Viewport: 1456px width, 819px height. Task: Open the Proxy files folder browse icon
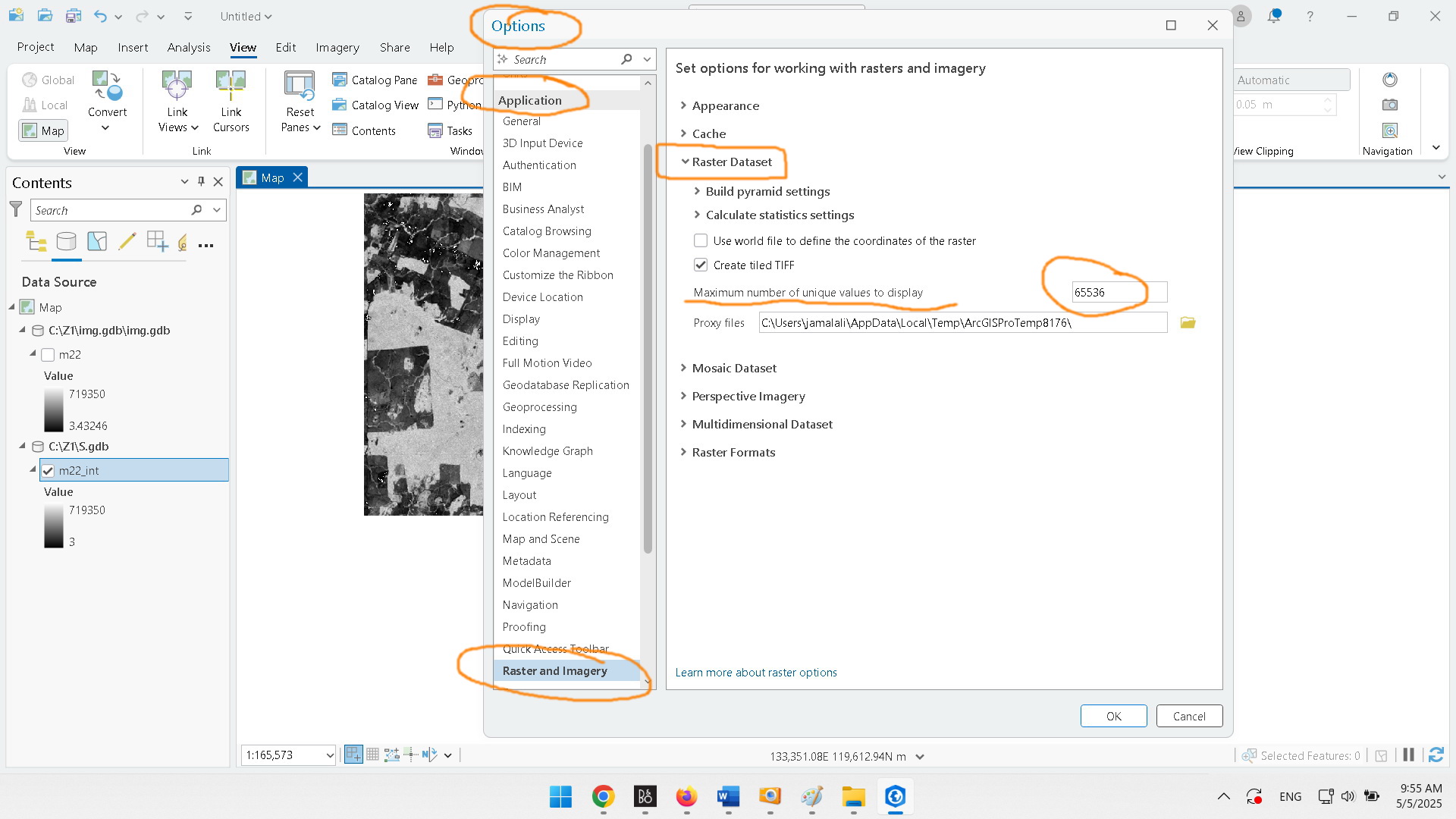pyautogui.click(x=1187, y=322)
